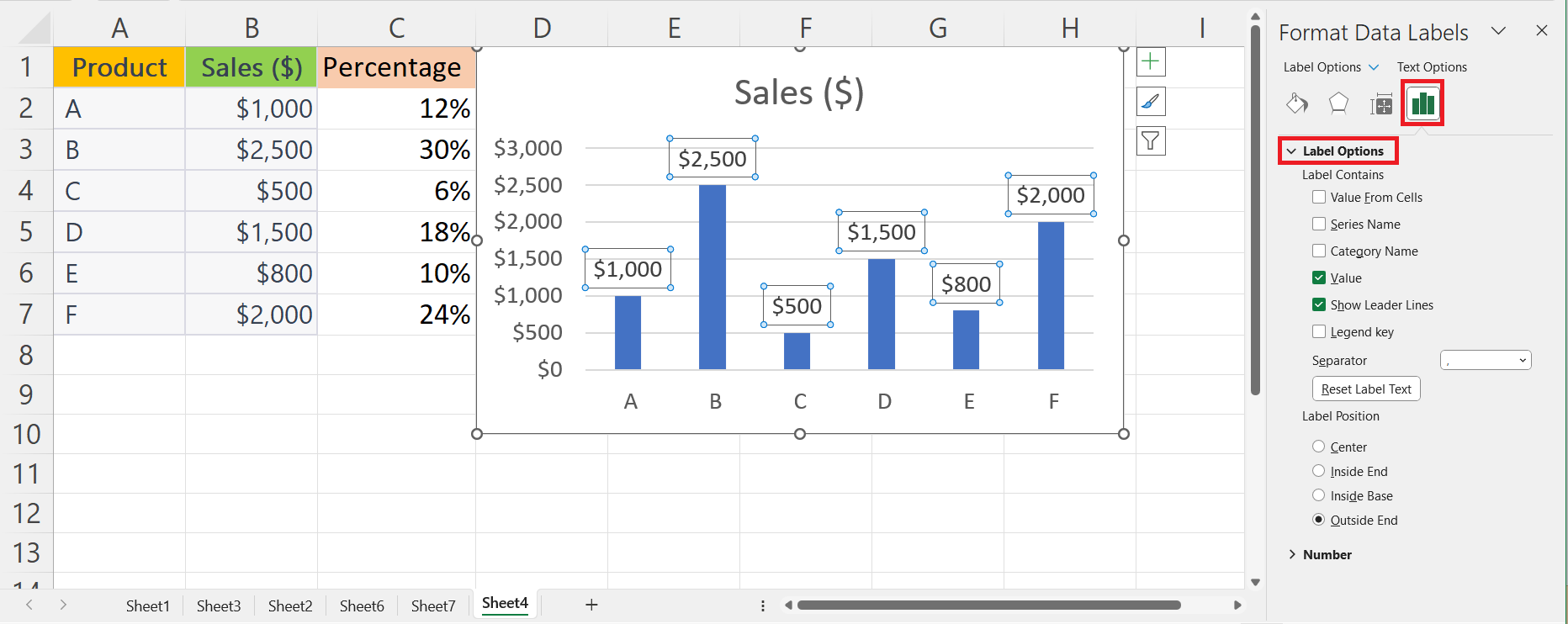This screenshot has height=624, width=1568.
Task: Select the Inside Base label position
Action: 1319,495
